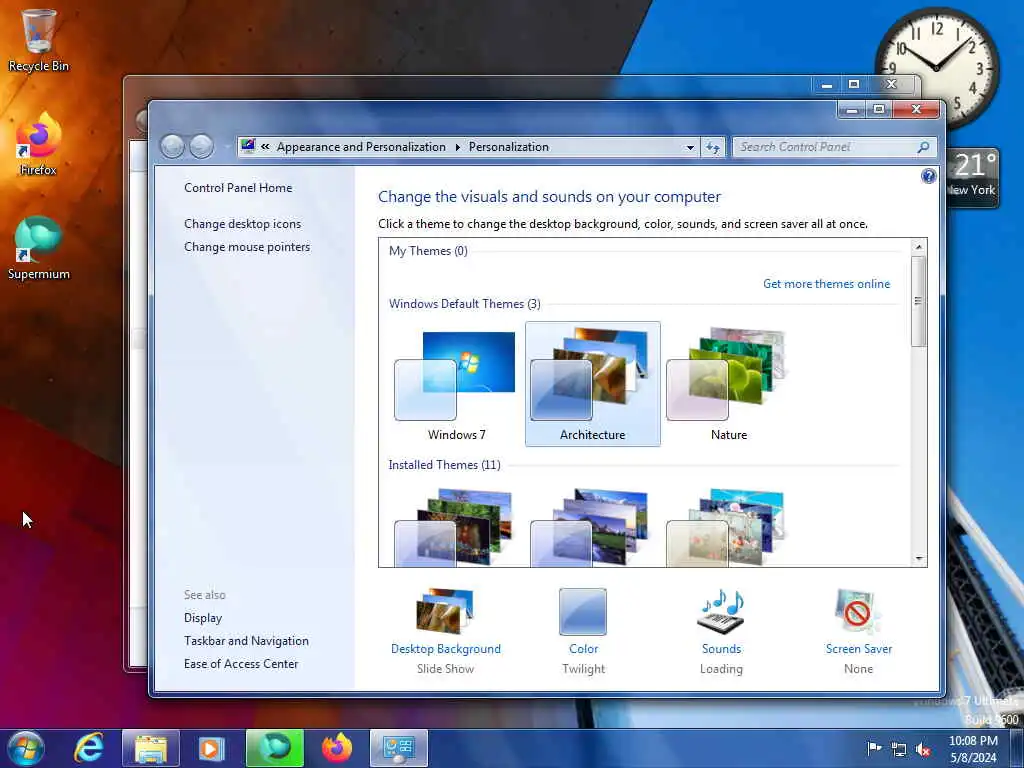Click Get more themes online
The image size is (1024, 768).
826,284
